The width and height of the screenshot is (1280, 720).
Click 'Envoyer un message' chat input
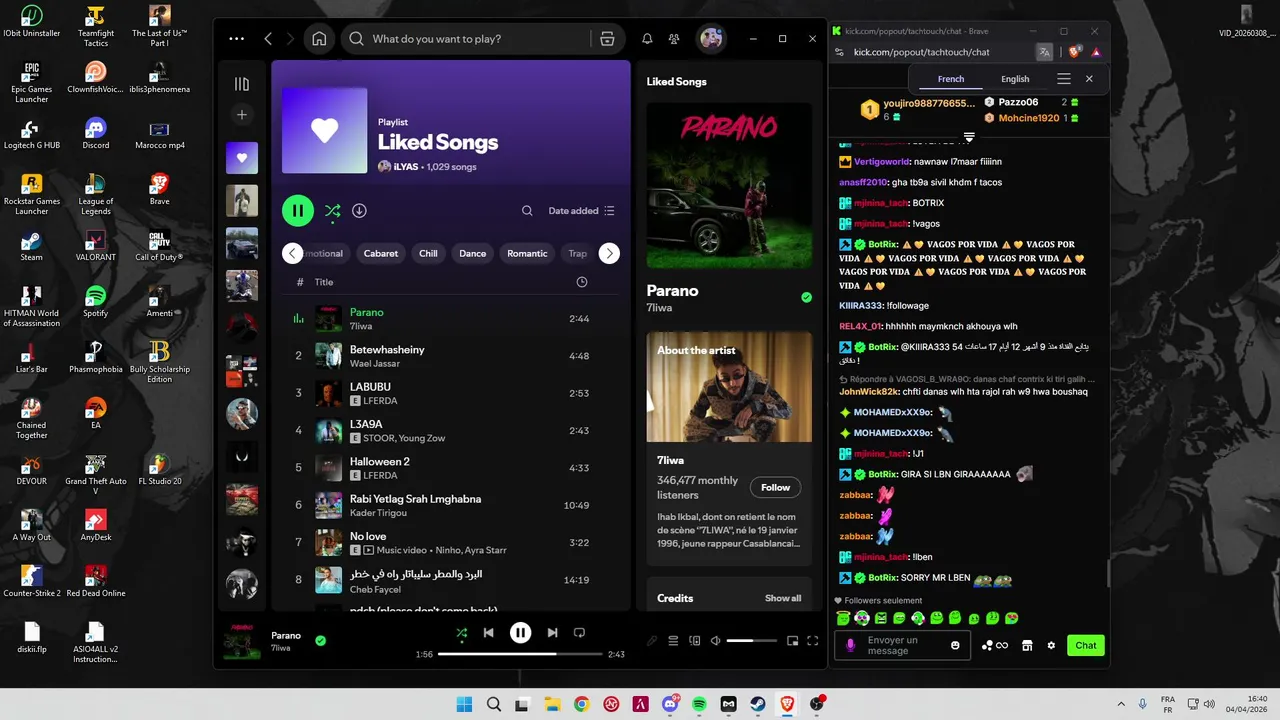point(903,645)
